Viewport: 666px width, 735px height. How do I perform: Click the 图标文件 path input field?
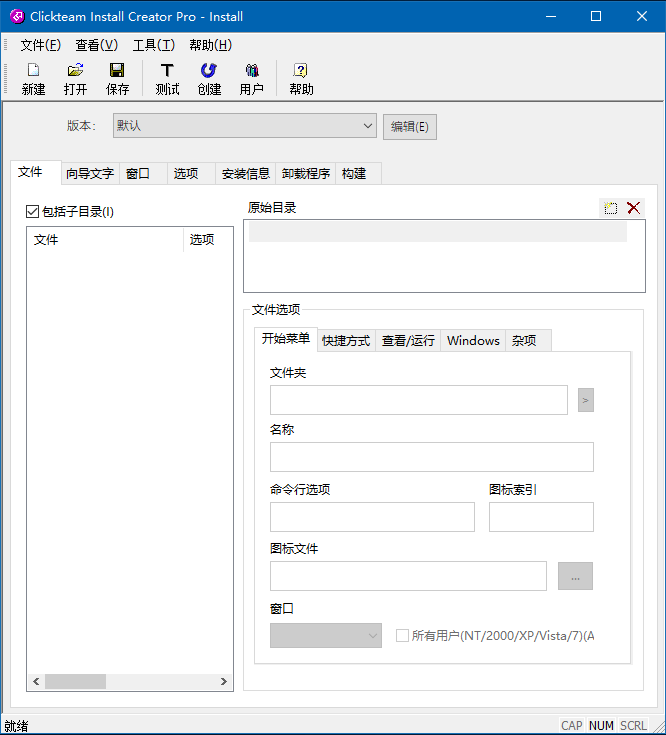click(408, 576)
